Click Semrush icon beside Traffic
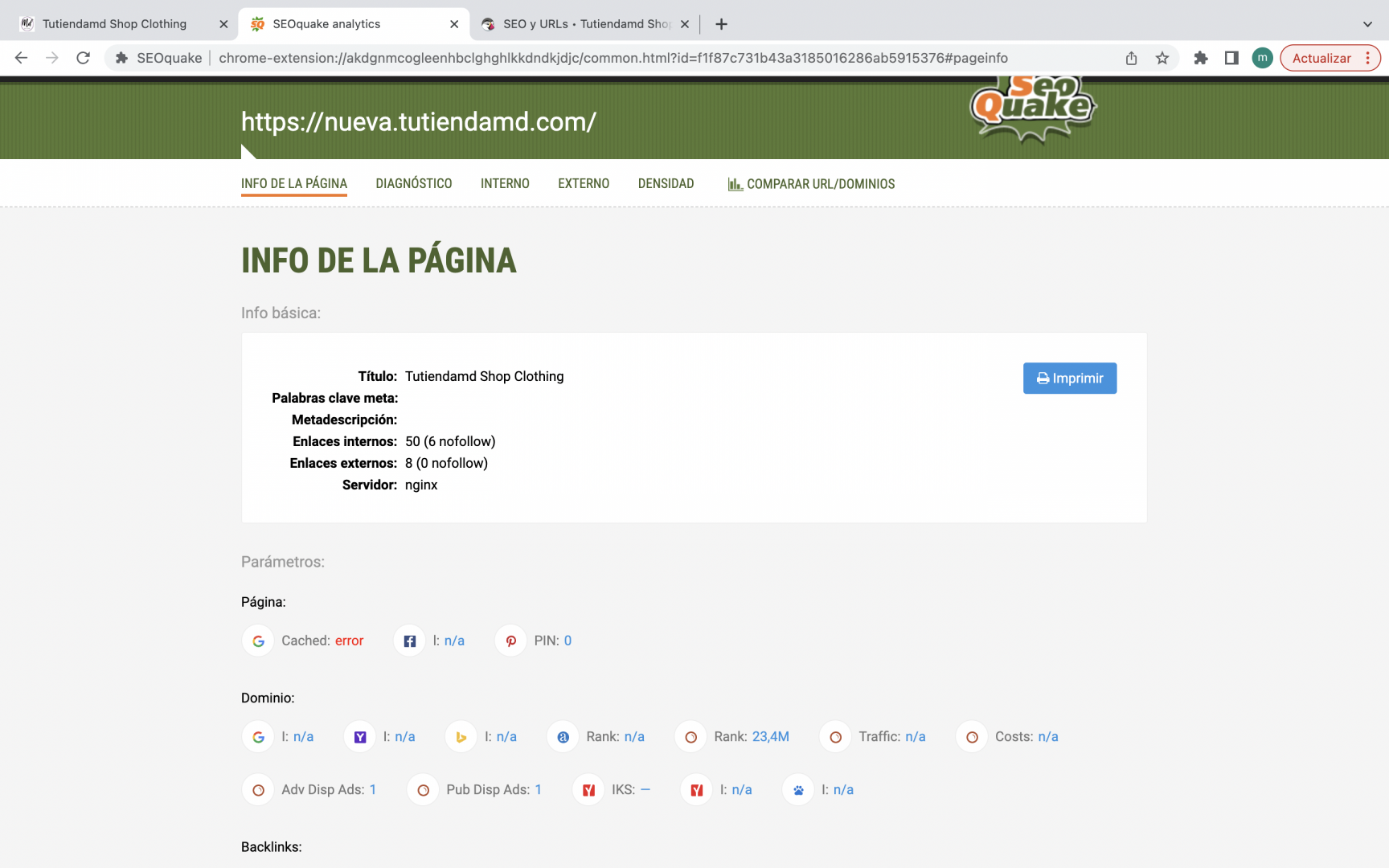Viewport: 1389px width, 868px height. pos(835,737)
